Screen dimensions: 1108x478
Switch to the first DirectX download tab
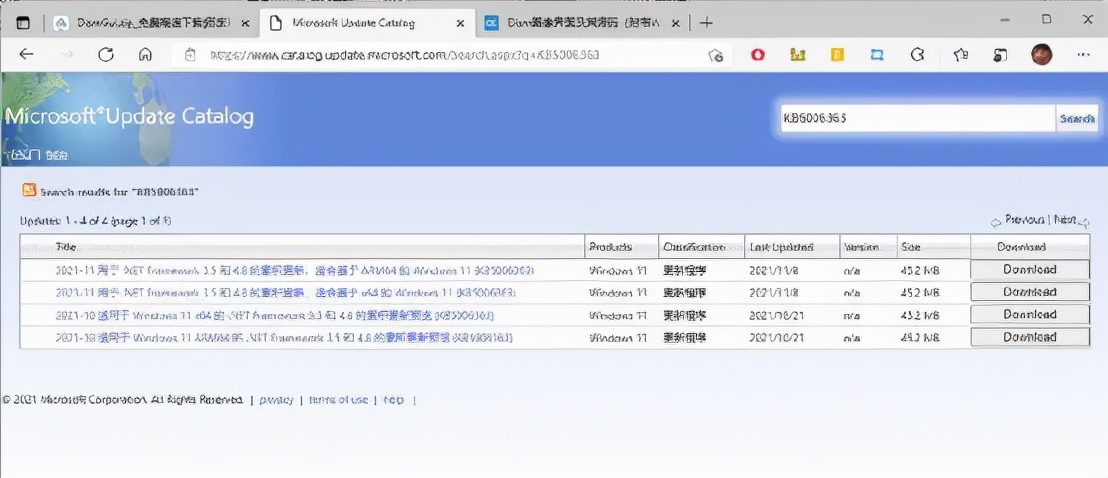click(152, 23)
